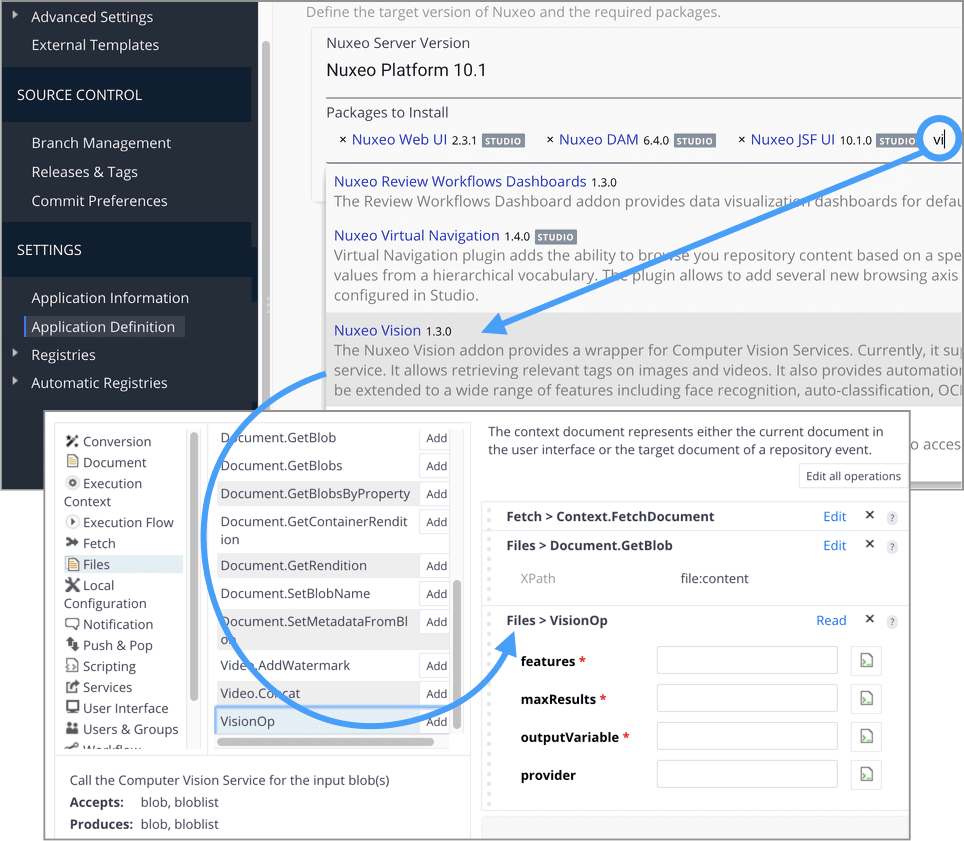Open expression editor icon for maxResults field
This screenshot has width=964, height=841.
[866, 699]
